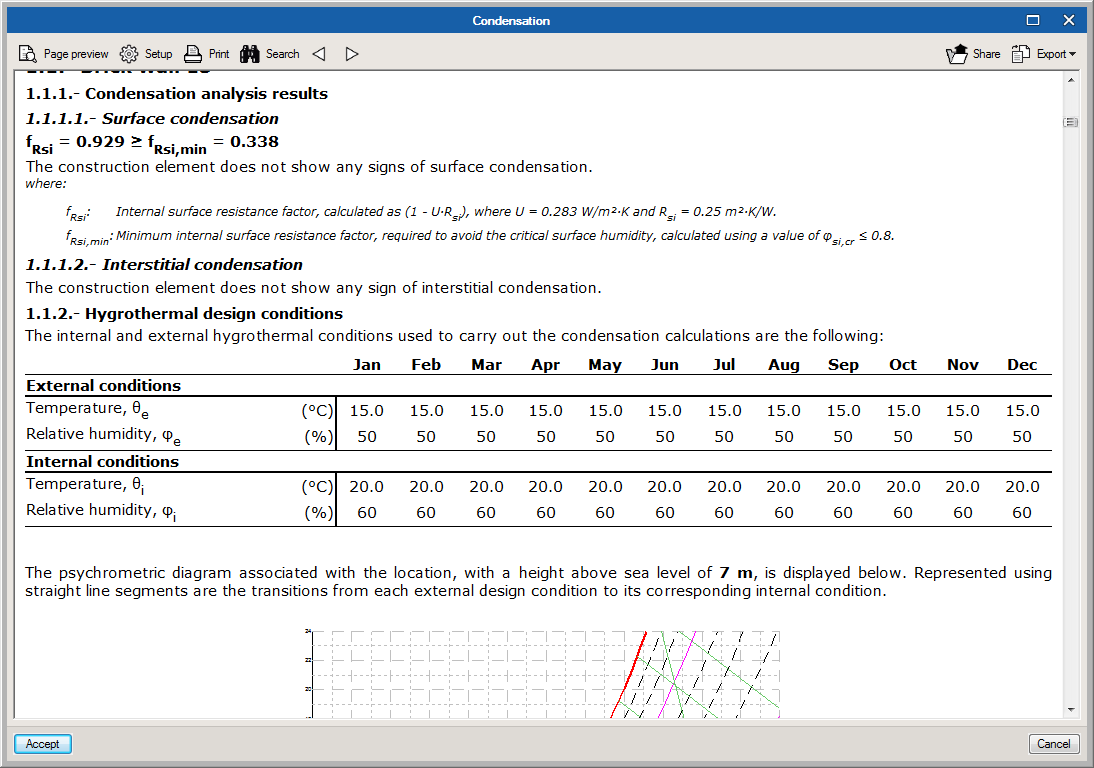1094x768 pixels.
Task: Open Search with the binoculars icon
Action: click(269, 54)
